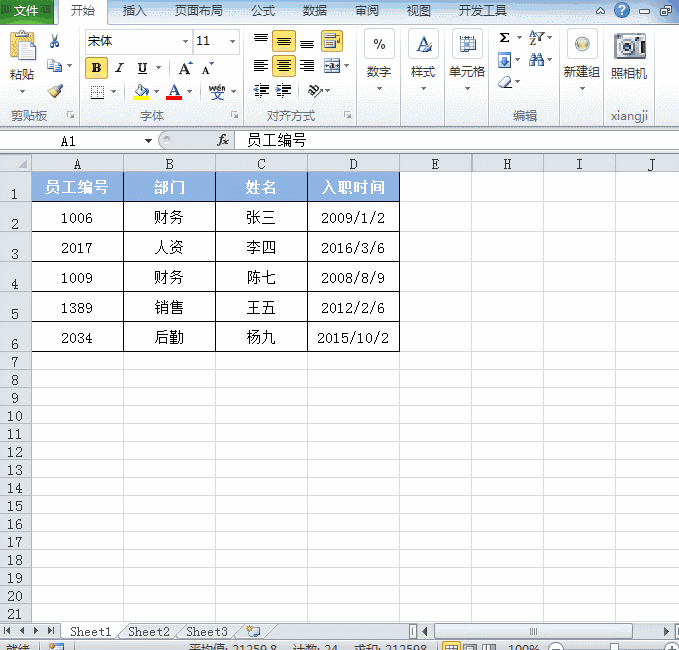
Task: Click Find and Select binoculars
Action: click(x=536, y=60)
